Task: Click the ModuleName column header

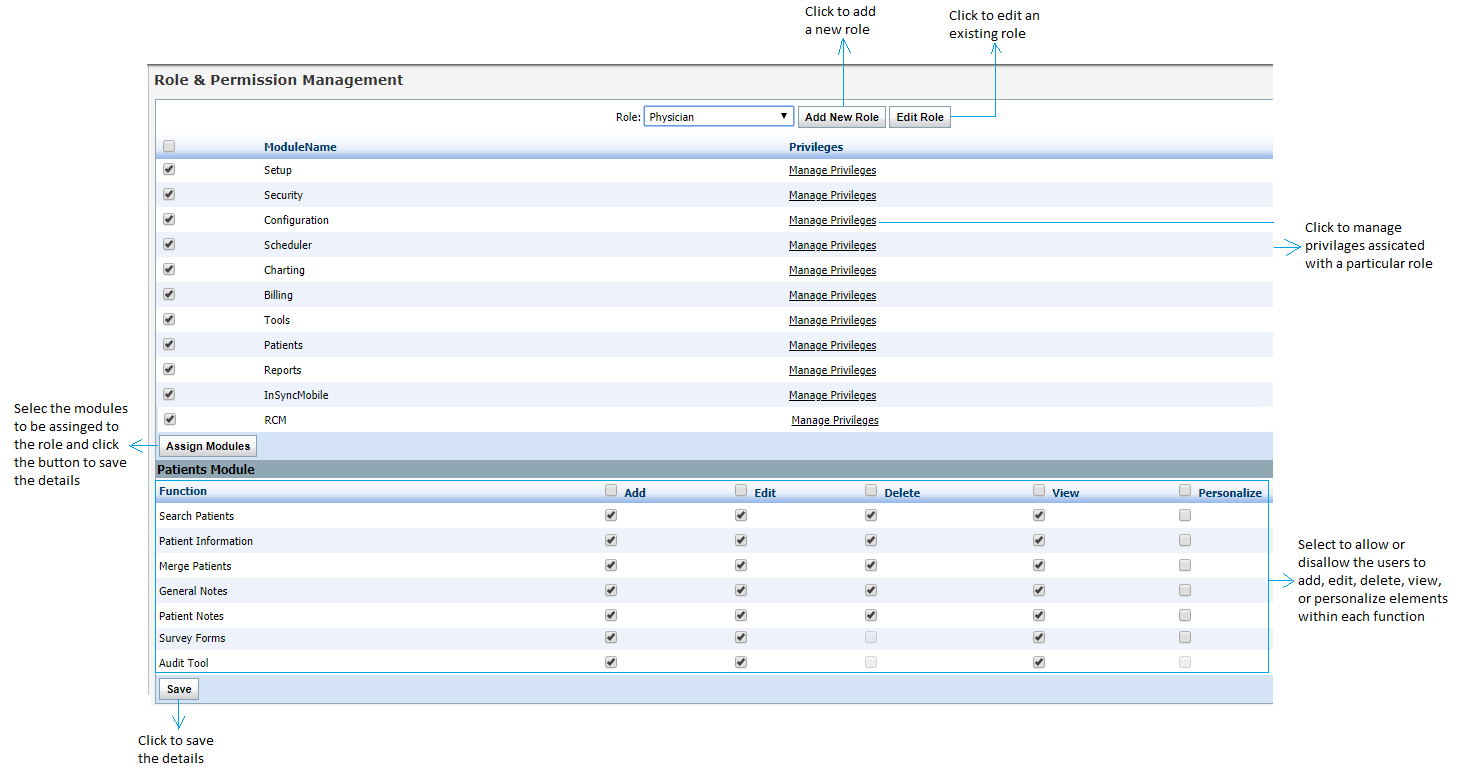Action: [300, 147]
